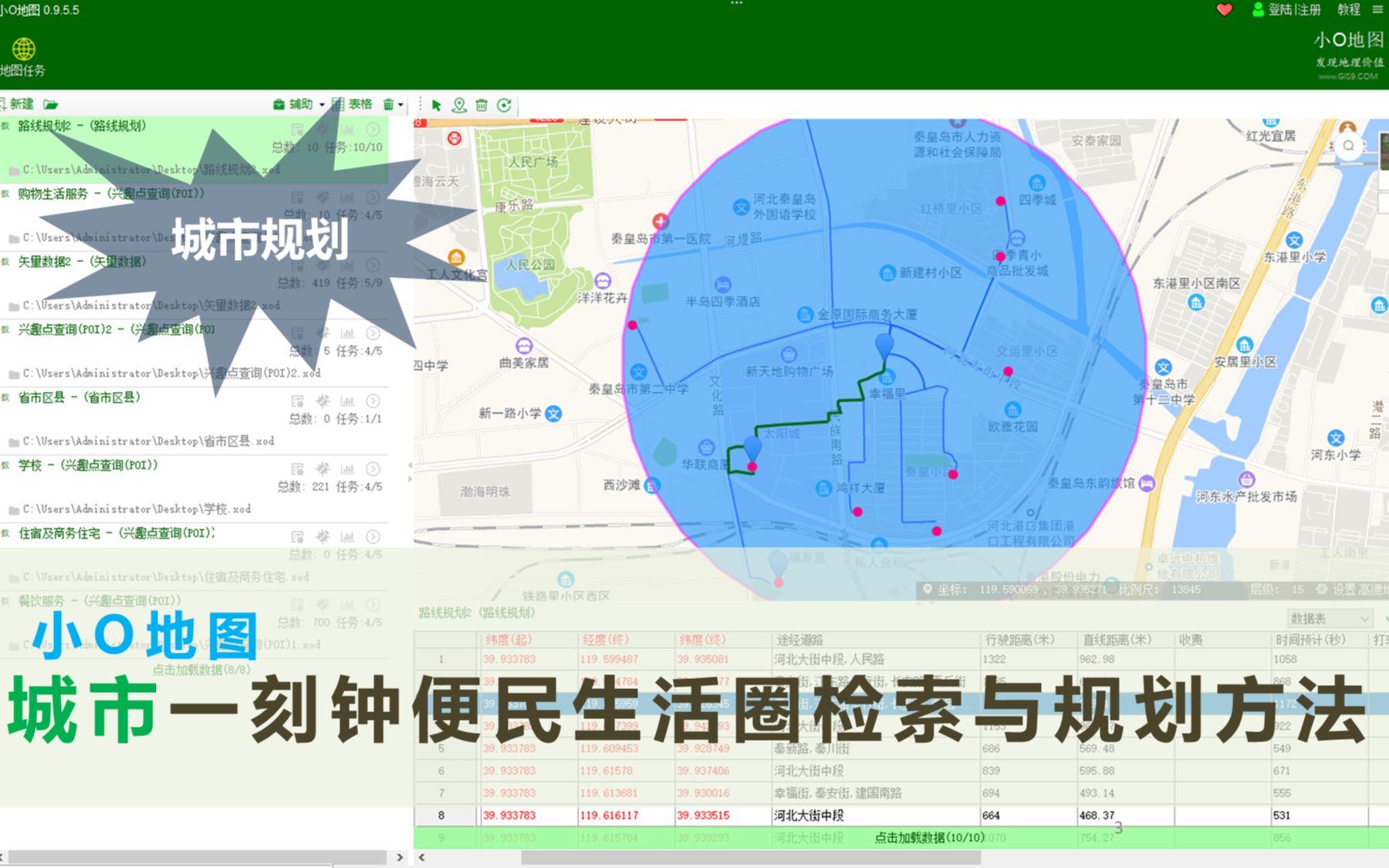Screen dimensions: 1389x868
Task: Select the location pin map tool
Action: pyautogui.click(x=459, y=105)
